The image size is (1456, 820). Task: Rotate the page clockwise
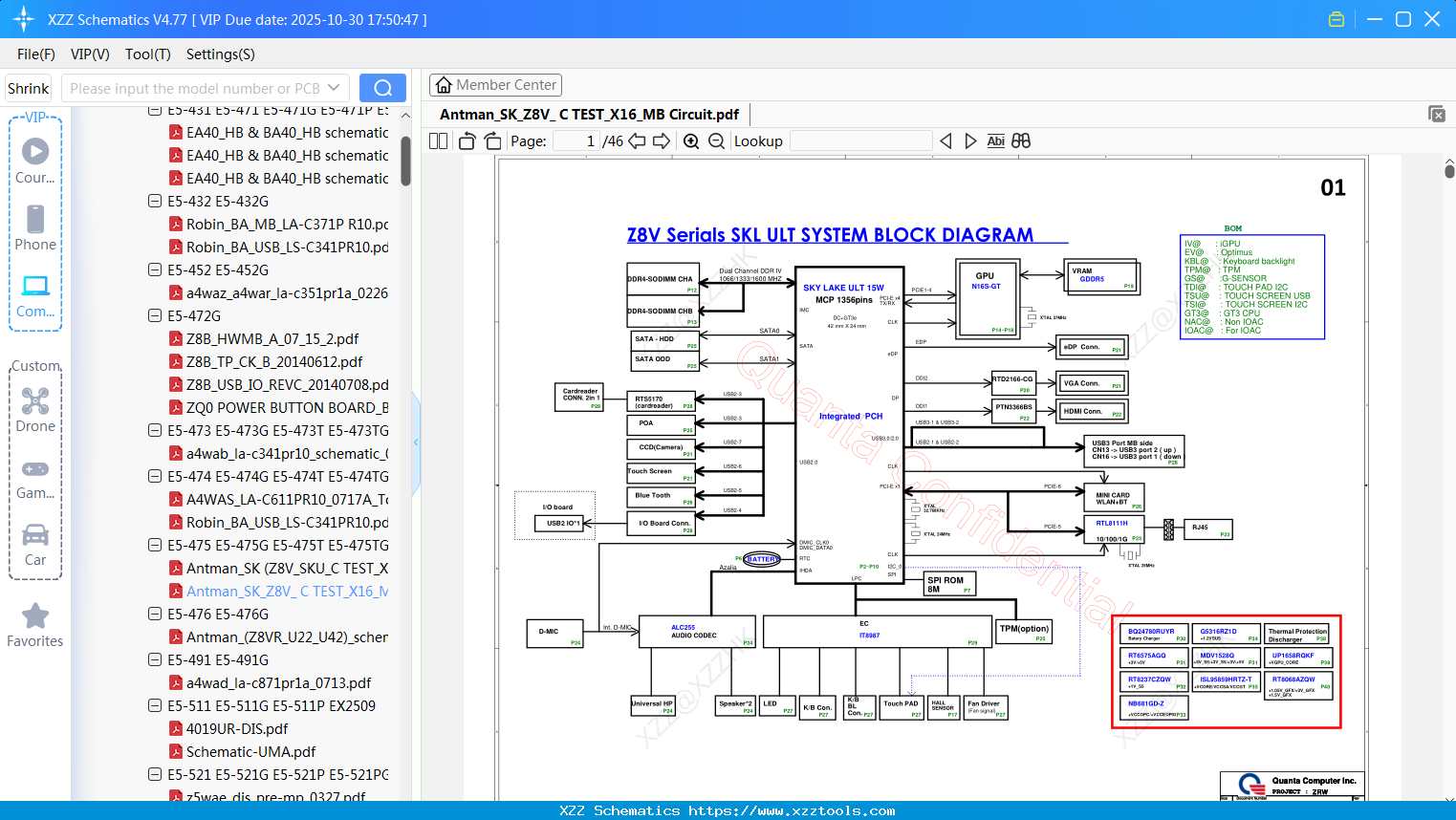tap(492, 141)
